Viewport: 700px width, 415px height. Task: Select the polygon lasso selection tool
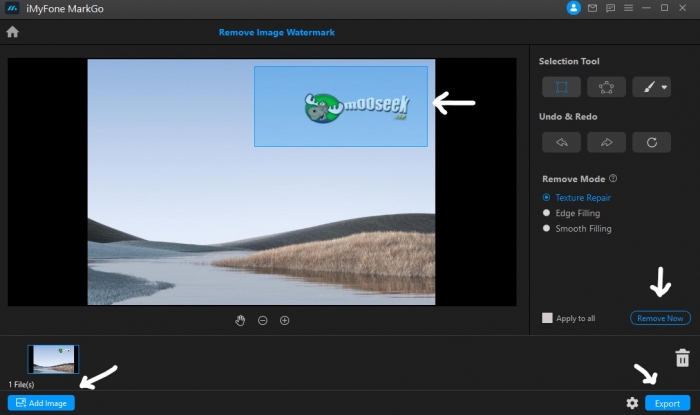pyautogui.click(x=606, y=87)
